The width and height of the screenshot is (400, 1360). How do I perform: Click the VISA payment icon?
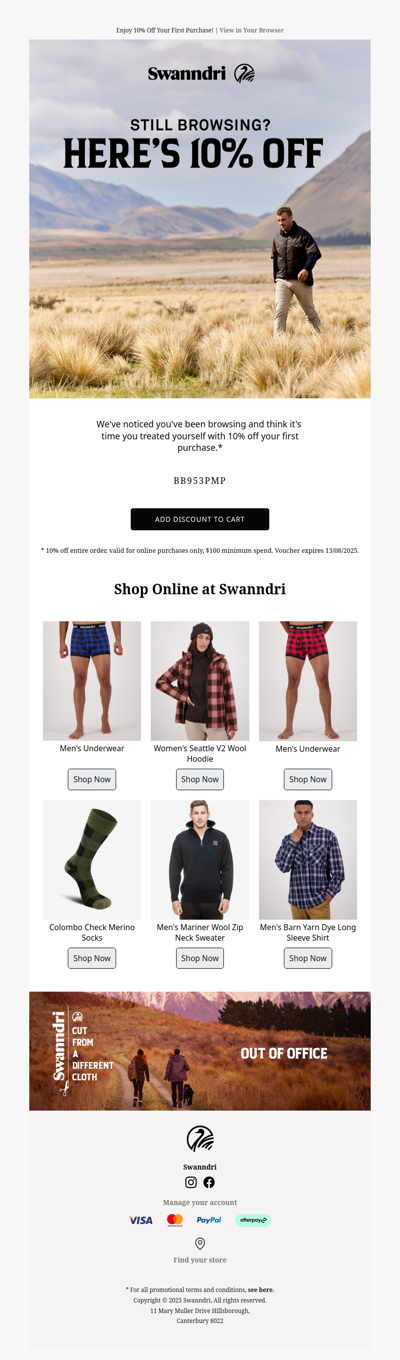tap(141, 1220)
